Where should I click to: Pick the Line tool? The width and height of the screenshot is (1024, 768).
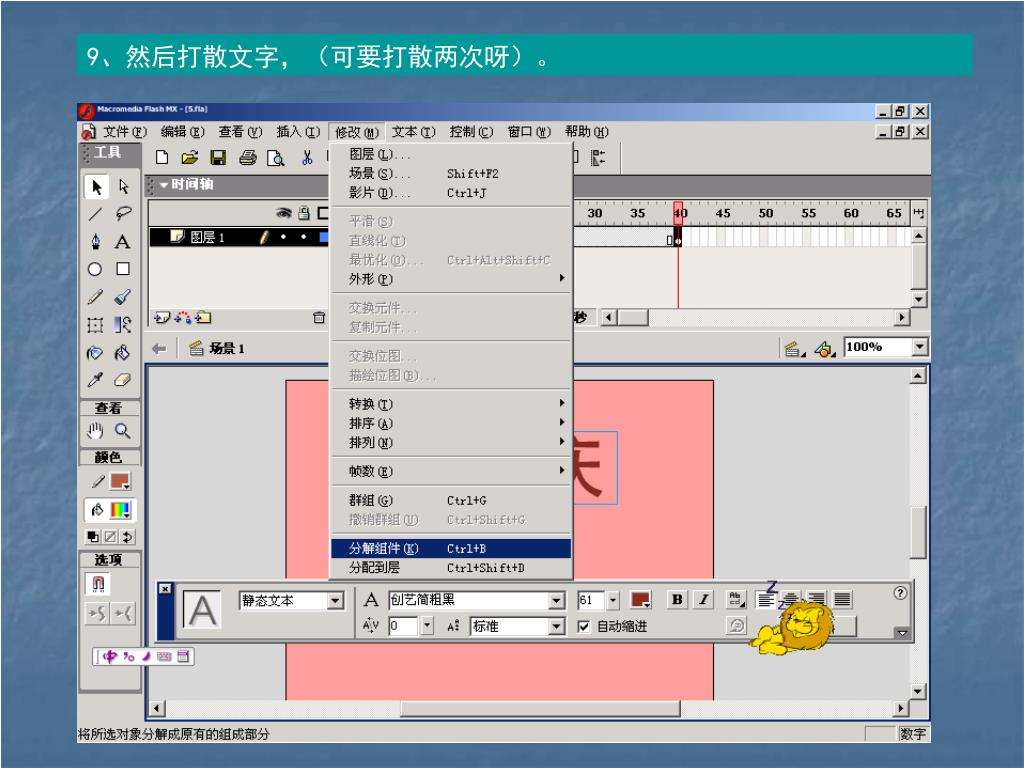(95, 214)
